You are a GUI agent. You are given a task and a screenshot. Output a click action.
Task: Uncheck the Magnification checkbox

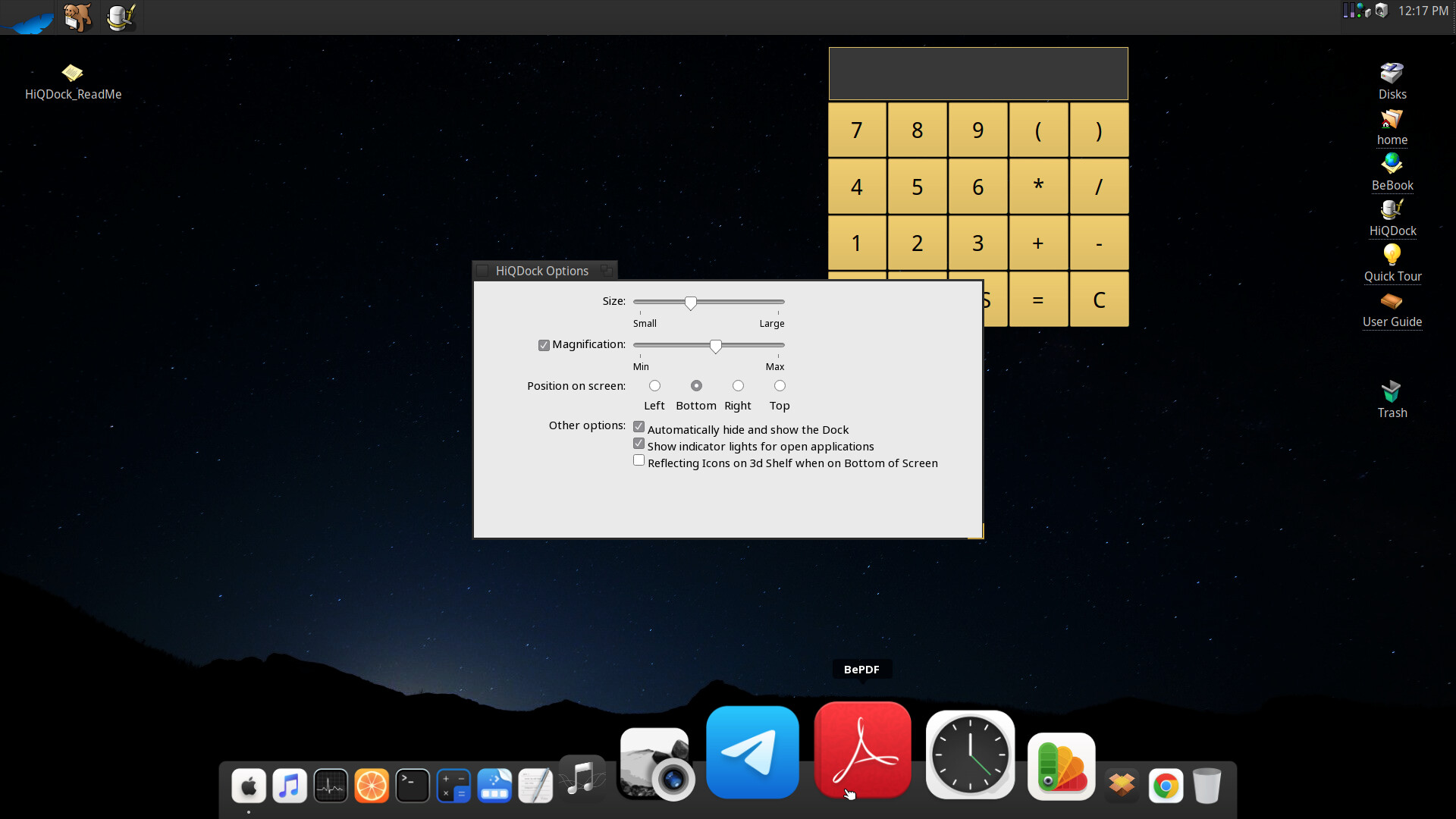(544, 346)
